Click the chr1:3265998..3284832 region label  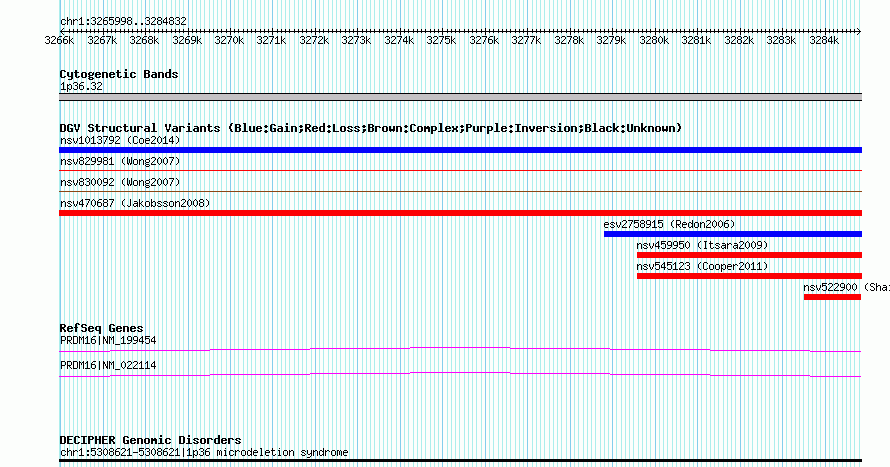(x=123, y=21)
